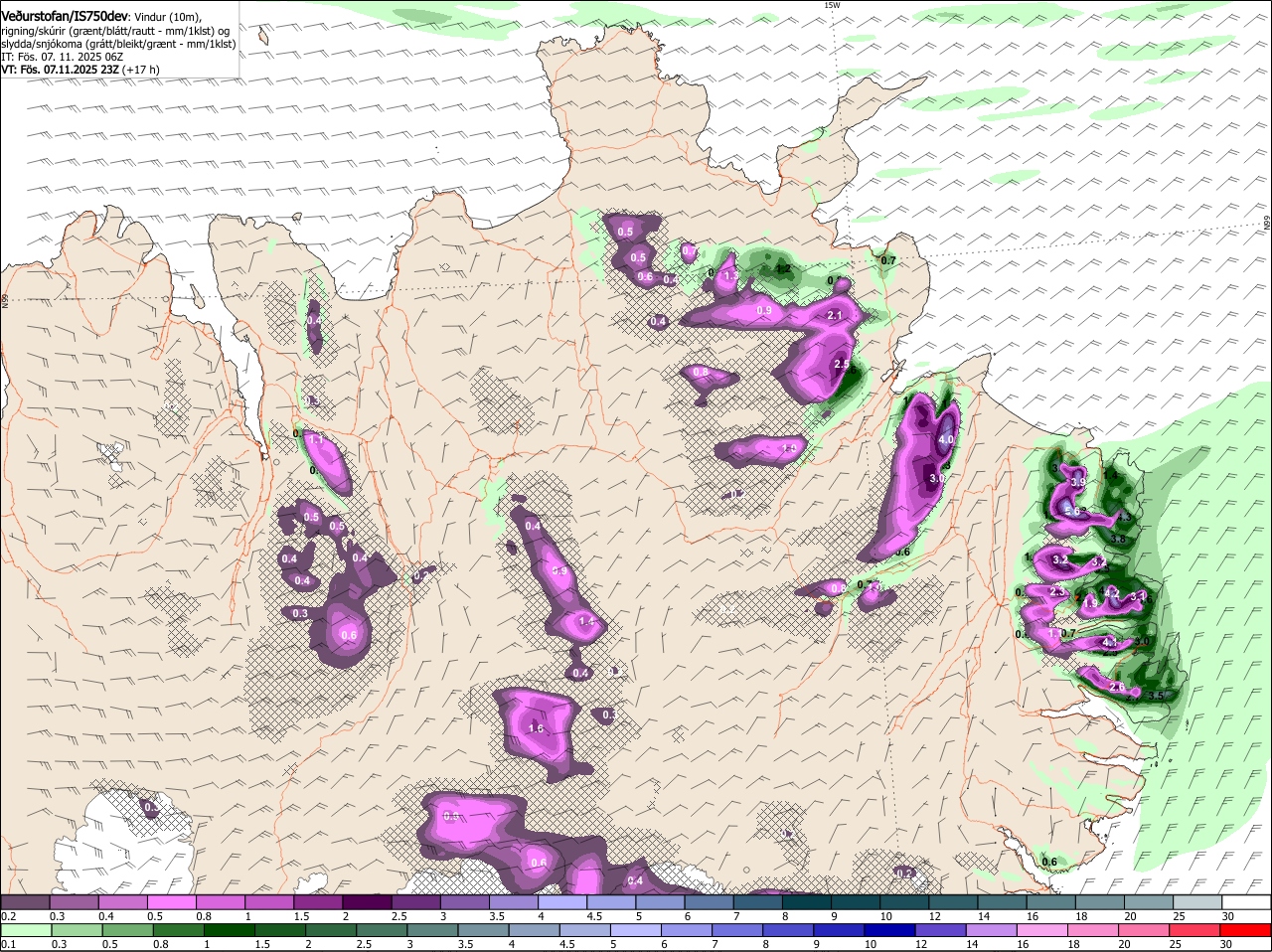Viewport: 1272px width, 952px height.
Task: Click the '3.5' precipitation value on the map
Action: [1156, 696]
